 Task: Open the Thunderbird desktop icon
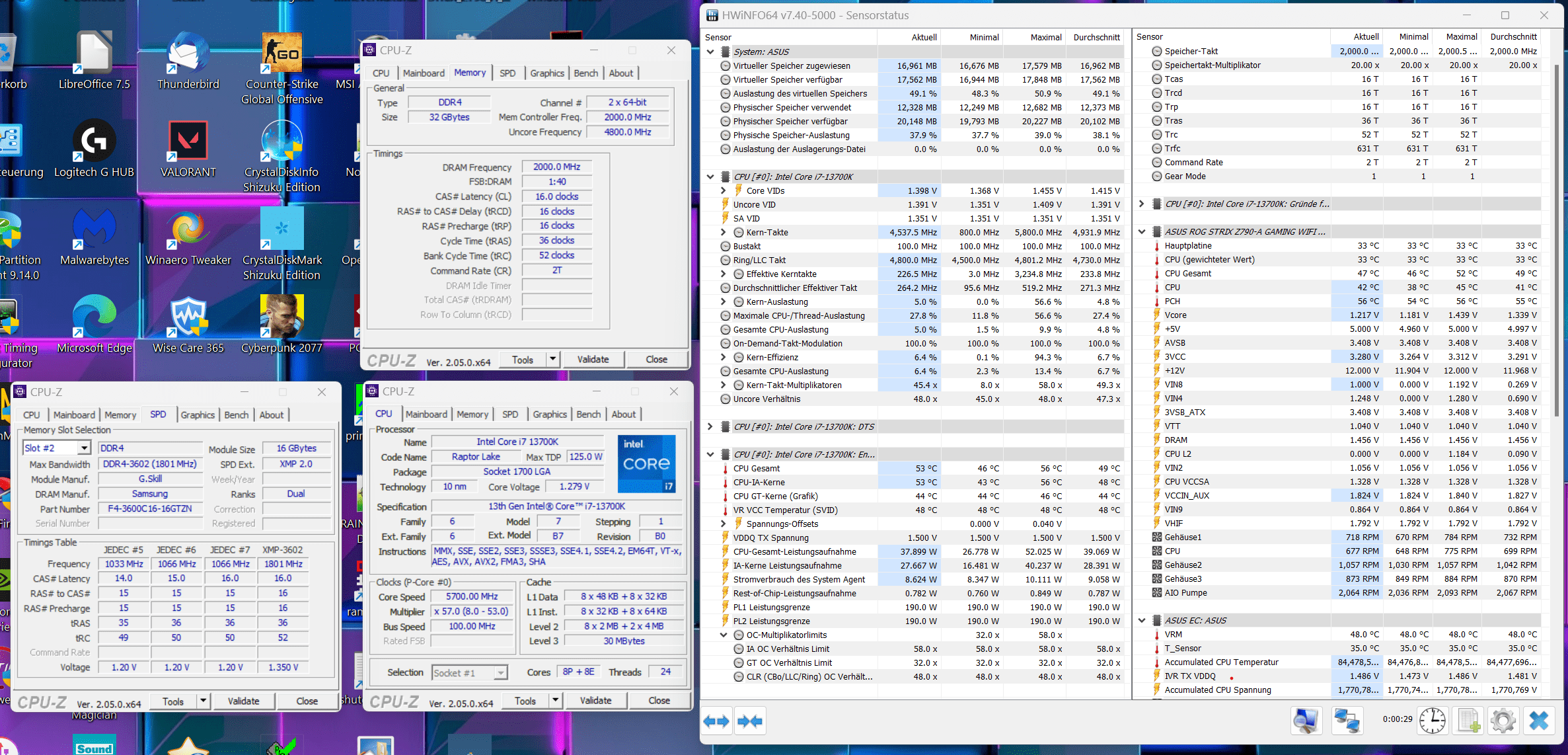(188, 60)
